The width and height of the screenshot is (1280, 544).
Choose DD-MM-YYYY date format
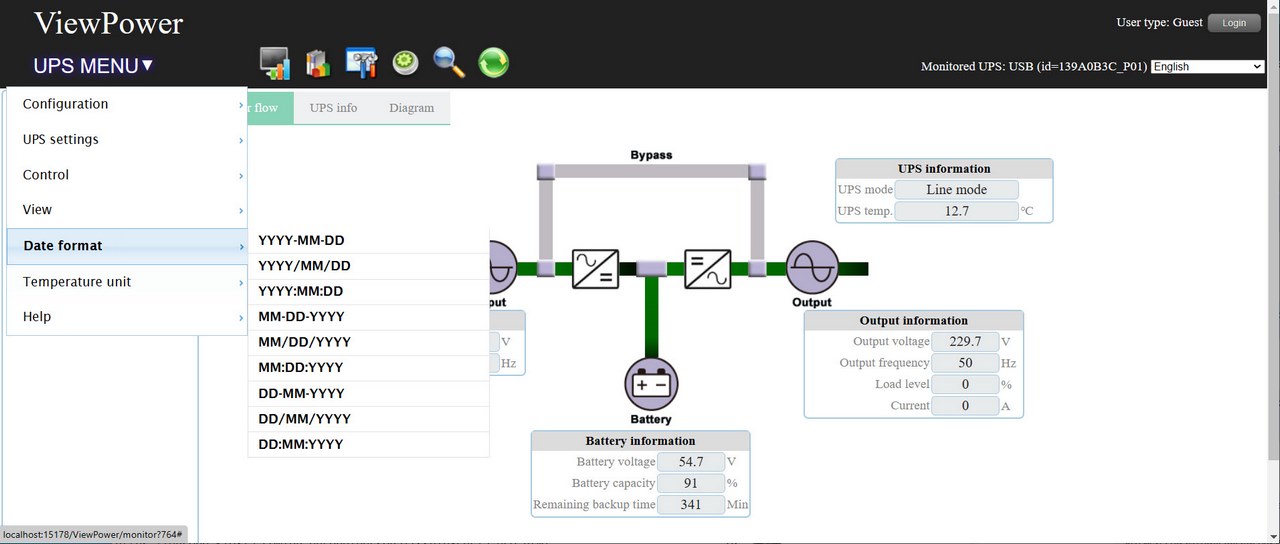369,394
